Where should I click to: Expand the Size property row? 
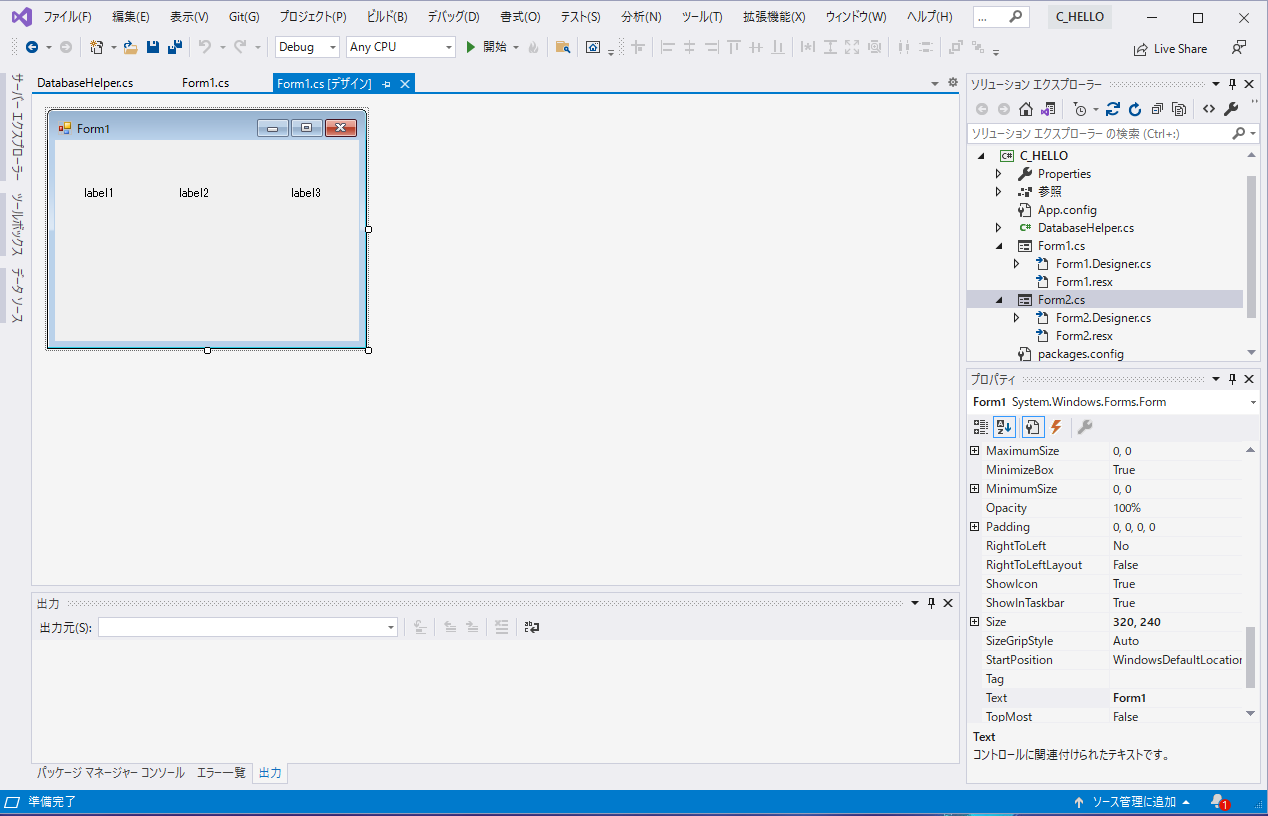975,622
